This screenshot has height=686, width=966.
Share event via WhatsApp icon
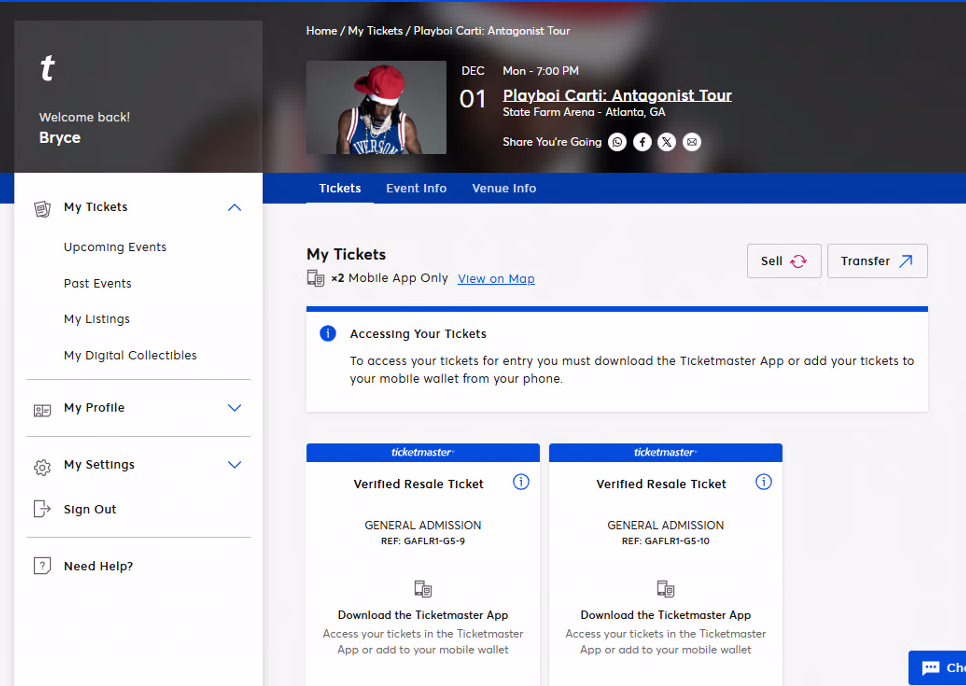tap(617, 142)
